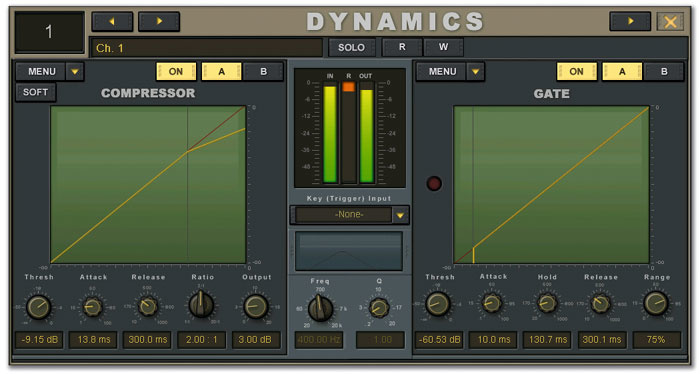Click the 1.00 Q value field
The height and width of the screenshot is (374, 700).
pyautogui.click(x=380, y=340)
